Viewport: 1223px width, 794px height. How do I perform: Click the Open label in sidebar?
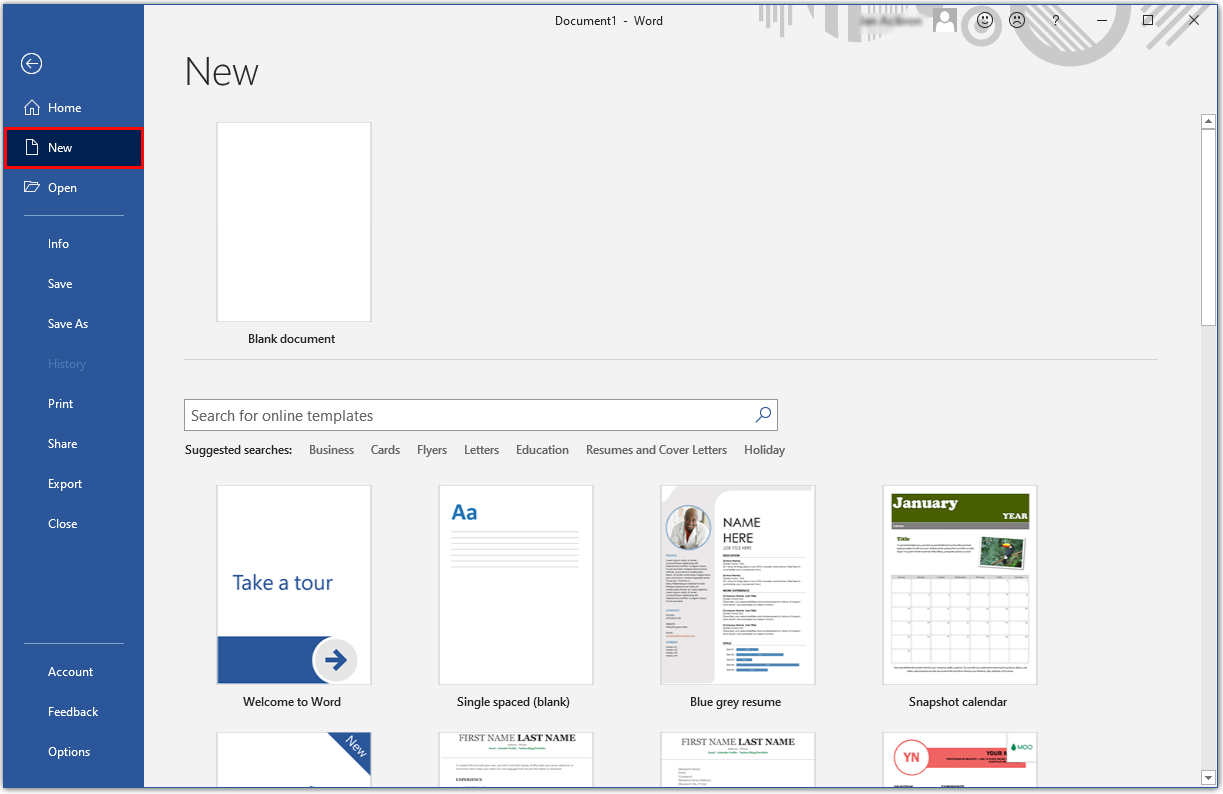click(x=62, y=188)
